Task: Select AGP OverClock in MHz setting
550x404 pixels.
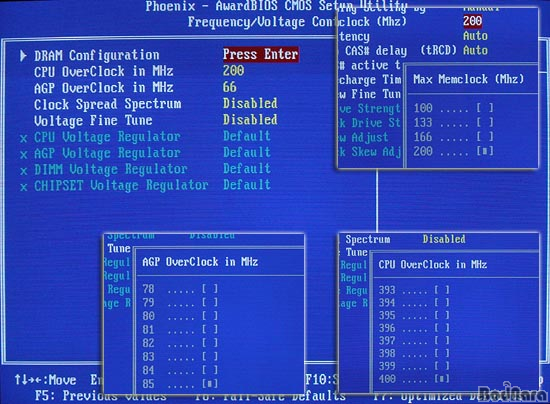Action: point(104,88)
